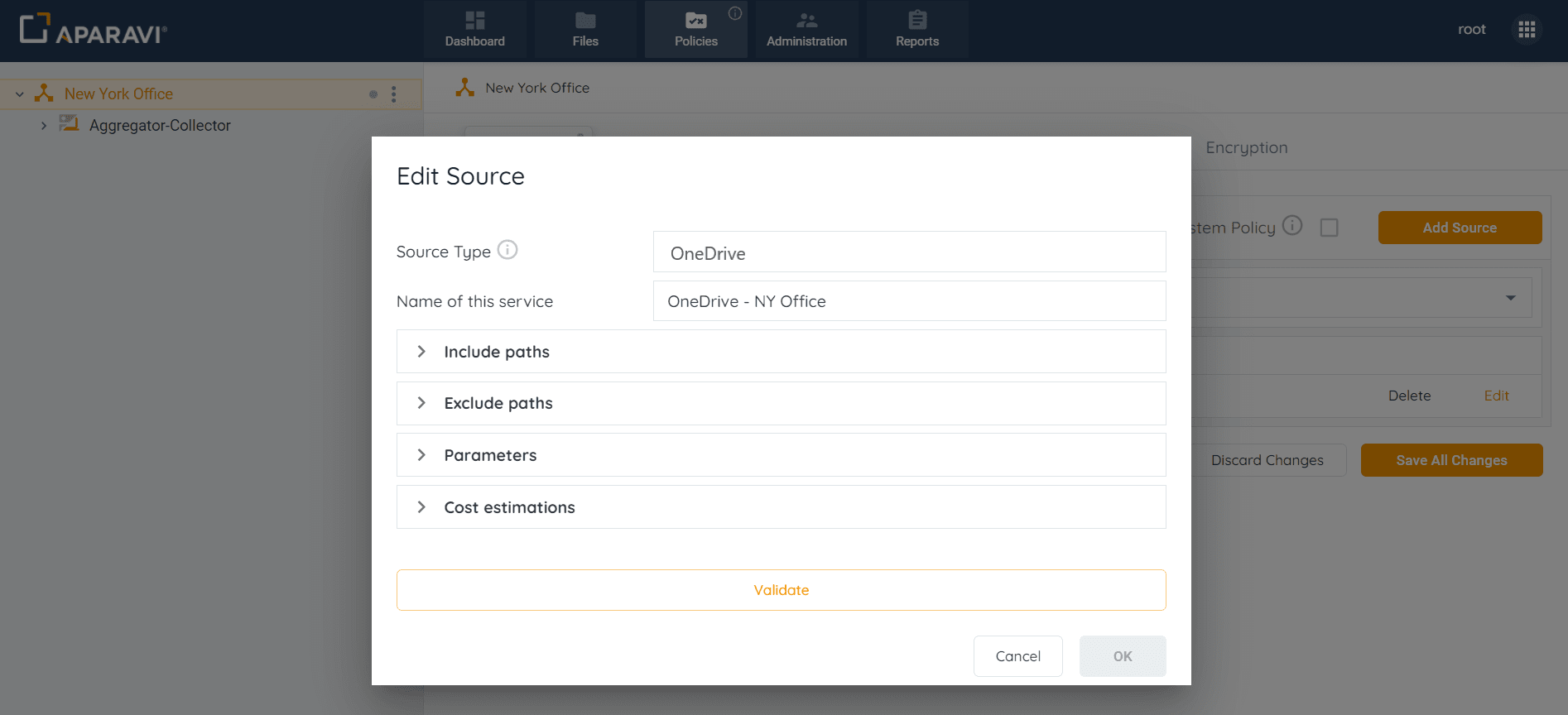Open the New York Office three-dot menu
Viewport: 1568px width, 715px height.
(394, 94)
